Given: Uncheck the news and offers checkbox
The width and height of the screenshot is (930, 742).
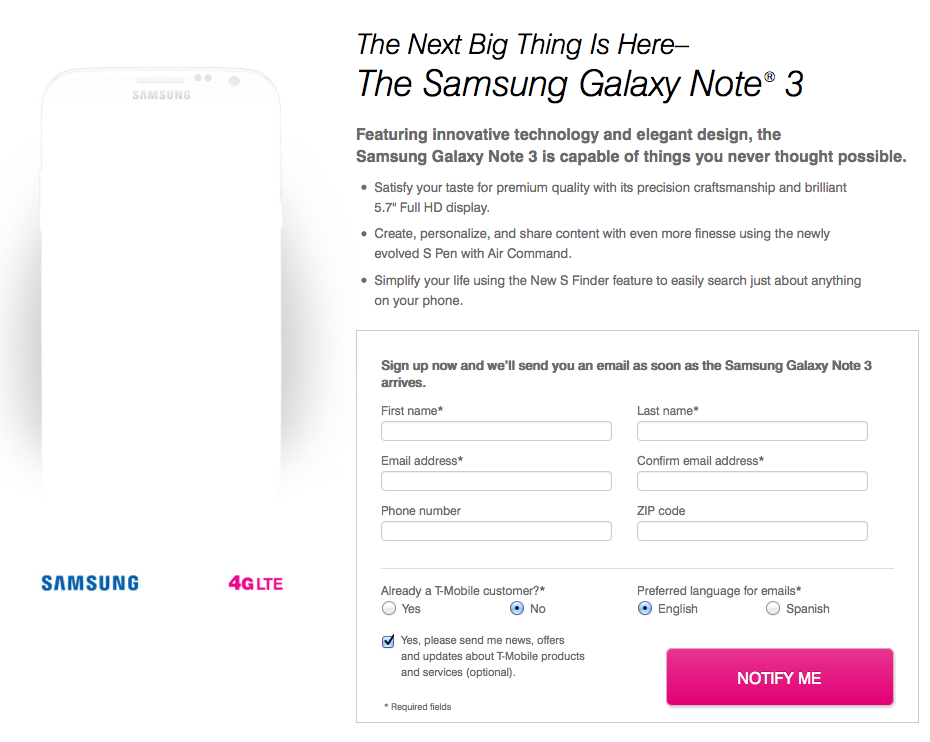Looking at the screenshot, I should [x=388, y=642].
